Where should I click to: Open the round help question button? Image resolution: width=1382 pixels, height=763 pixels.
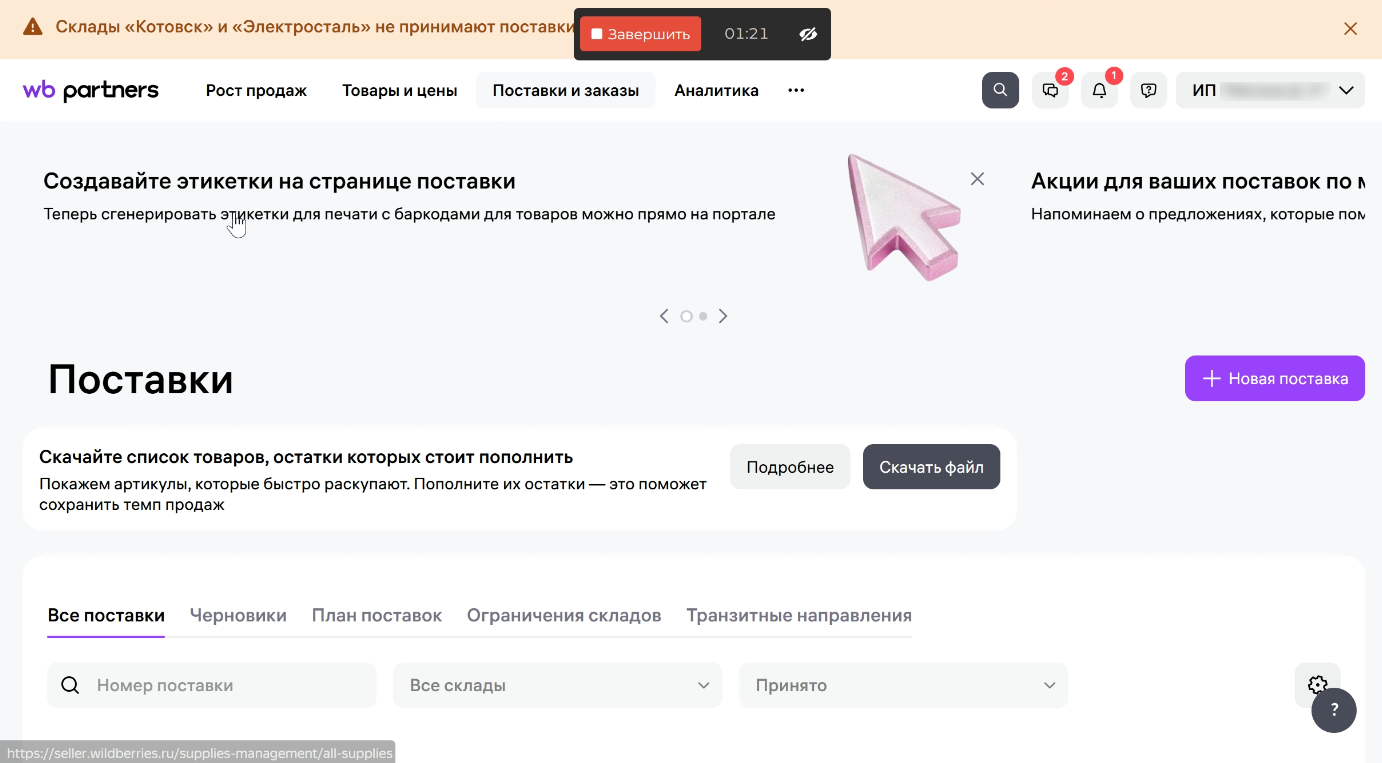(x=1334, y=710)
